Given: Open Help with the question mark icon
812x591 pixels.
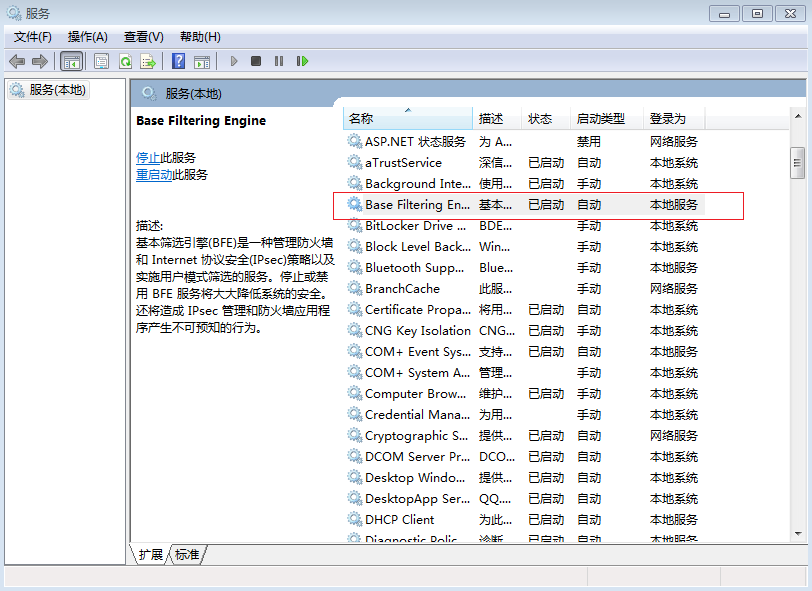Looking at the screenshot, I should (x=178, y=61).
